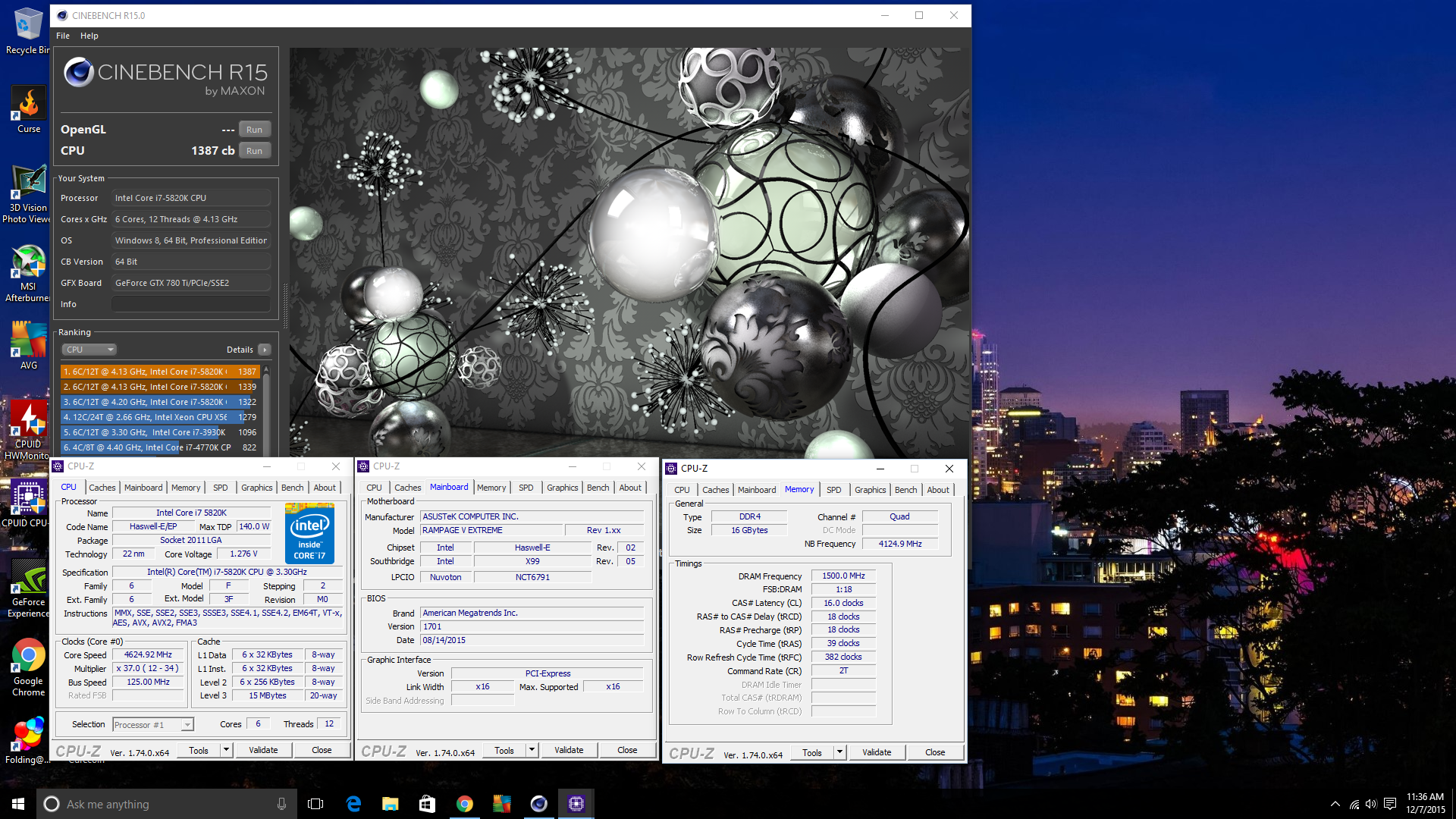Toggle ranking Details arrow button
This screenshot has width=1456, height=819.
point(264,350)
